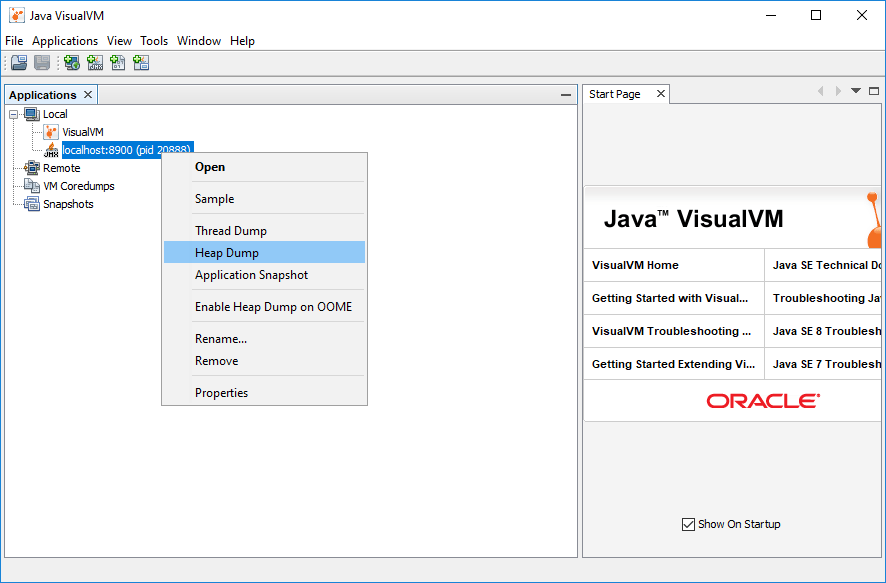Click the Add JMX Connection toolbar icon
The width and height of the screenshot is (886, 583).
click(x=94, y=62)
